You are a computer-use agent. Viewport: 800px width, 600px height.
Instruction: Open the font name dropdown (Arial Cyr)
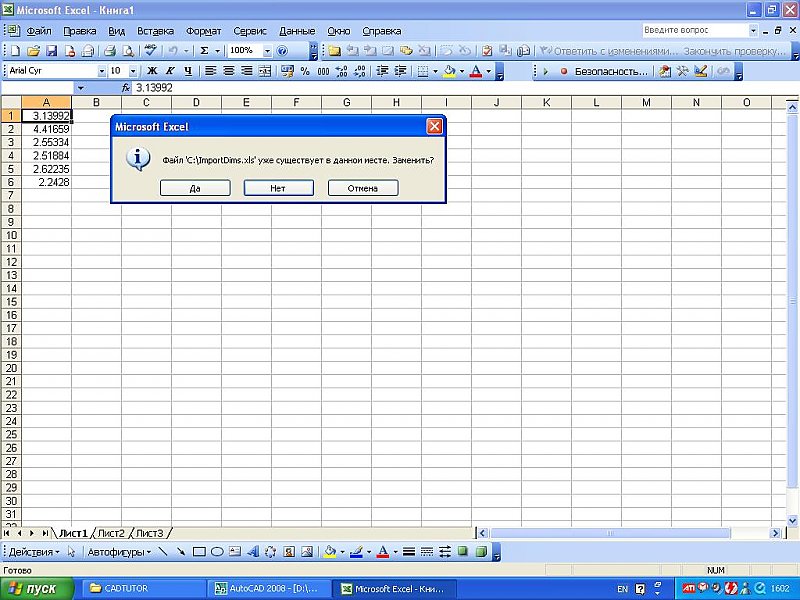click(x=102, y=71)
